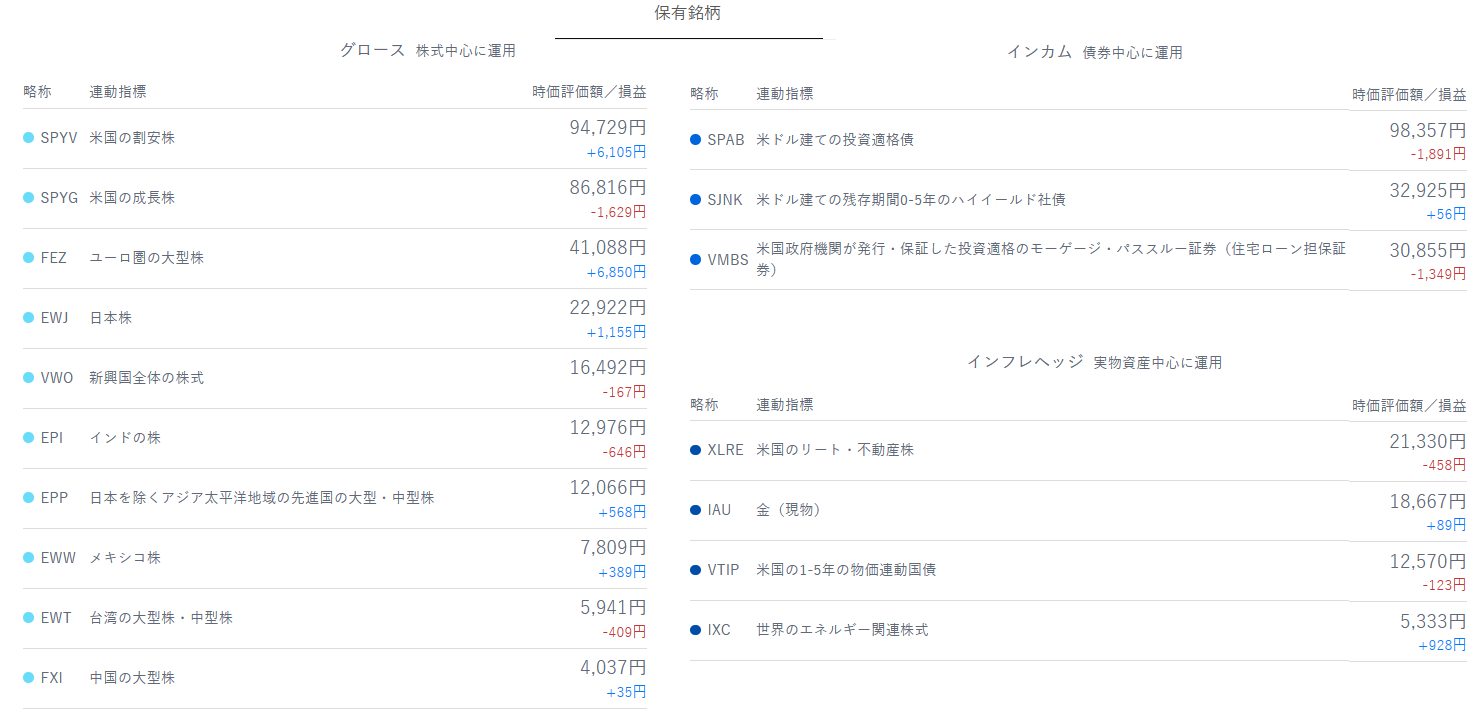Open the SJNK ticker label
The width and height of the screenshot is (1476, 721).
pos(725,200)
